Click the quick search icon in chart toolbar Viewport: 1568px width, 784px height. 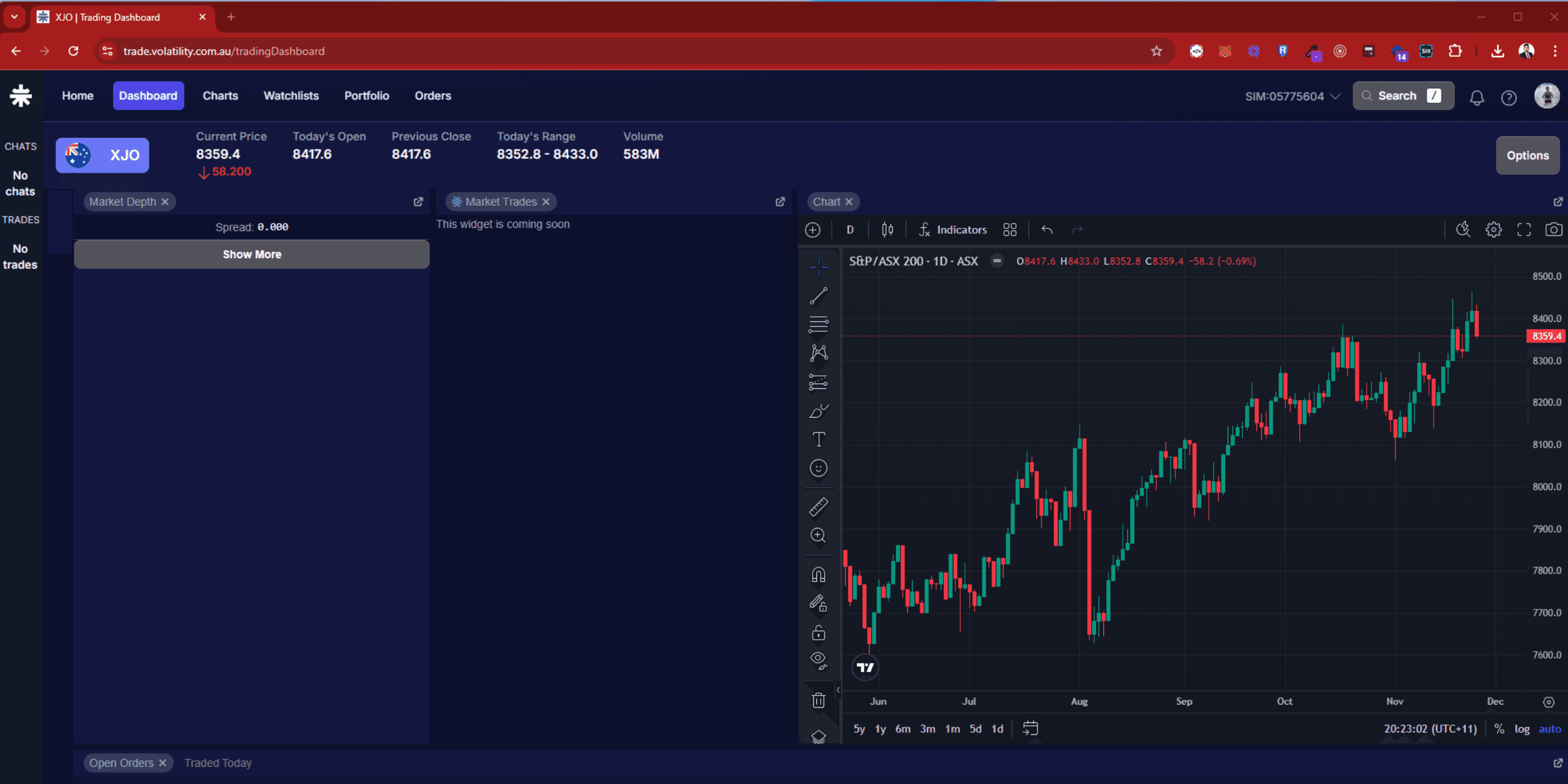(x=1463, y=229)
